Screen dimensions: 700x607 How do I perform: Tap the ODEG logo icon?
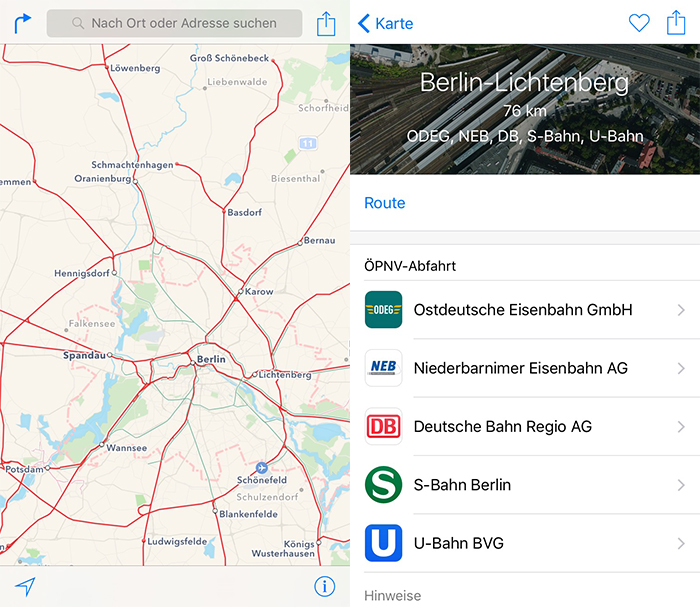click(383, 310)
